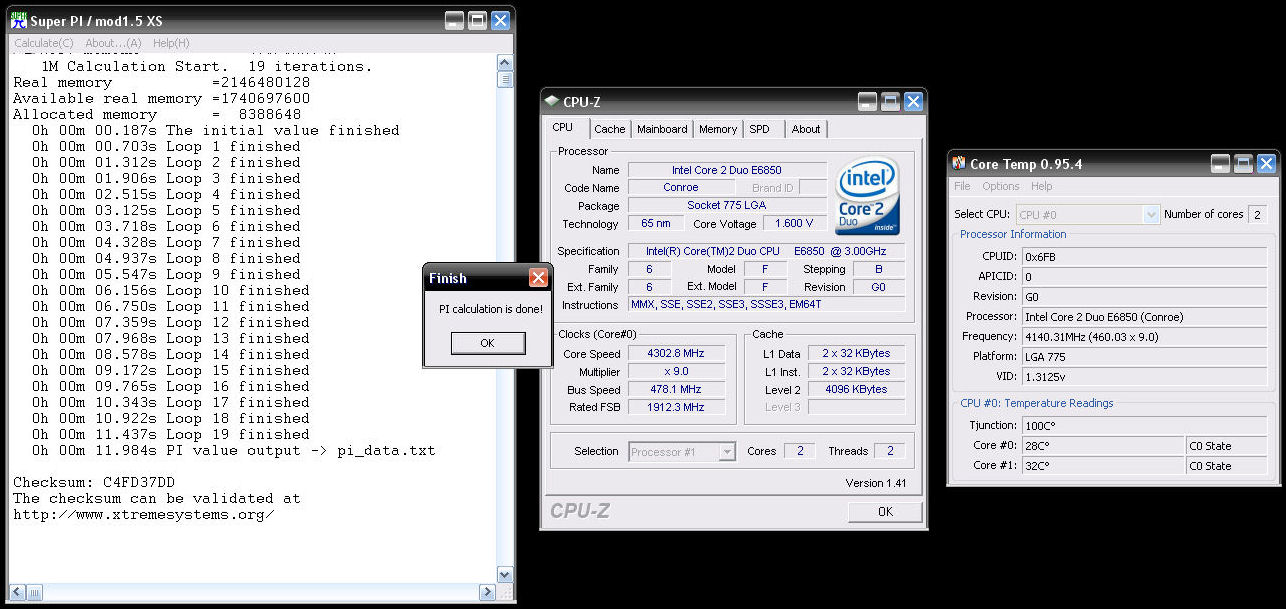The image size is (1286, 609).
Task: Click the Core #0 temperature 28C°
Action: click(1103, 446)
